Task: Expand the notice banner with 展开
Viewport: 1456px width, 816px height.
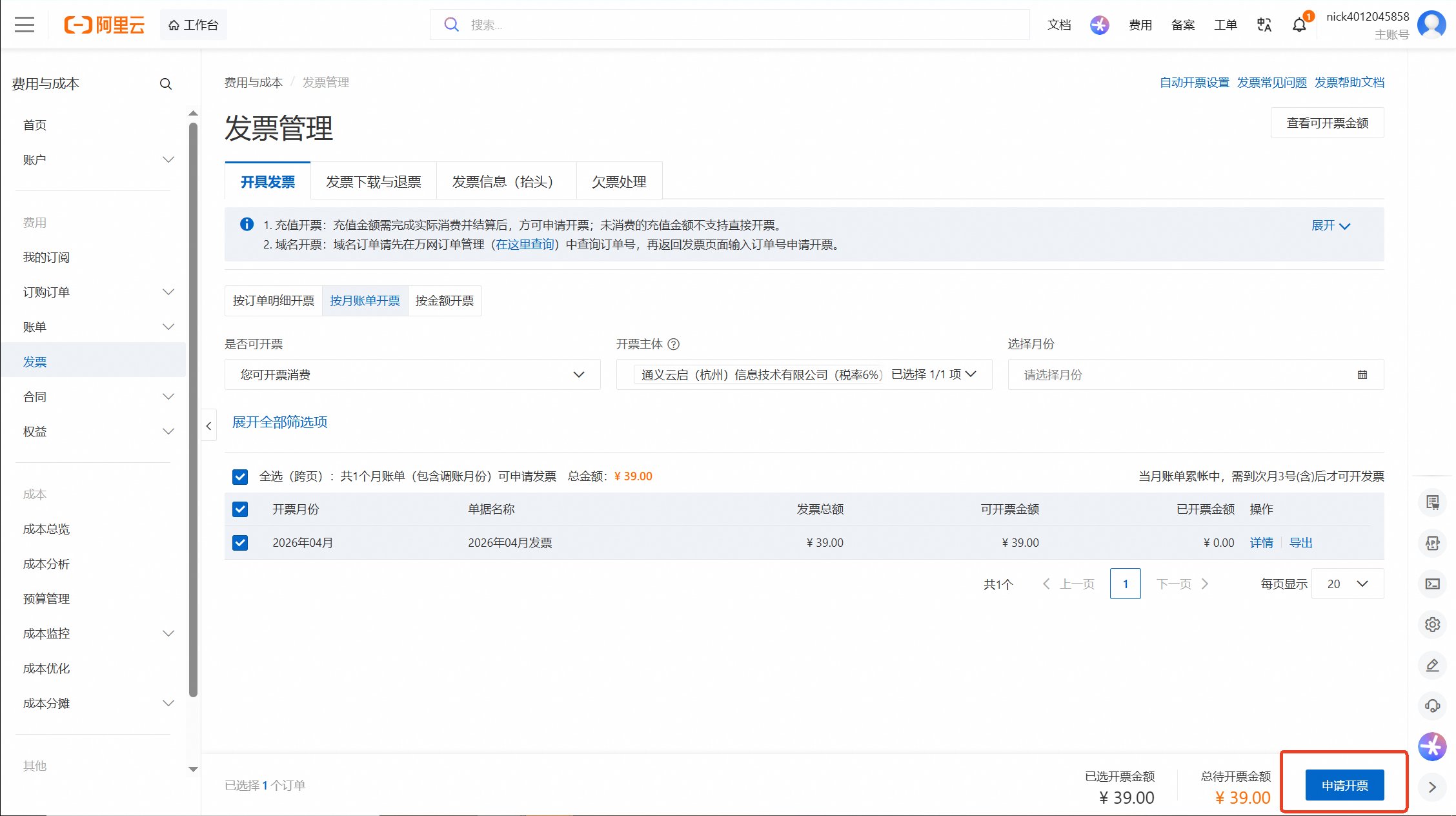Action: [1331, 225]
